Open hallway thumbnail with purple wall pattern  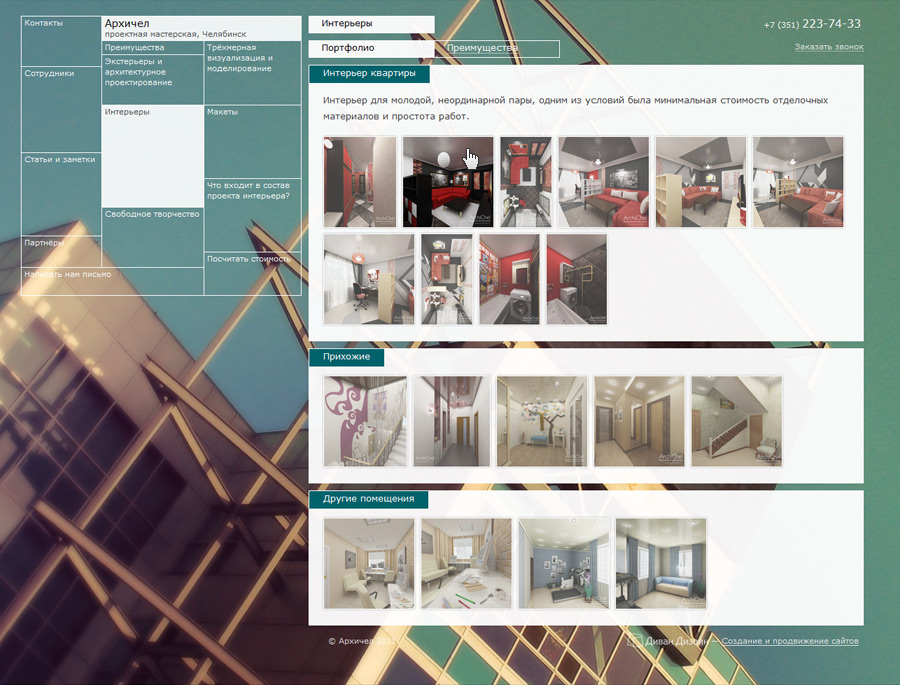pos(365,421)
